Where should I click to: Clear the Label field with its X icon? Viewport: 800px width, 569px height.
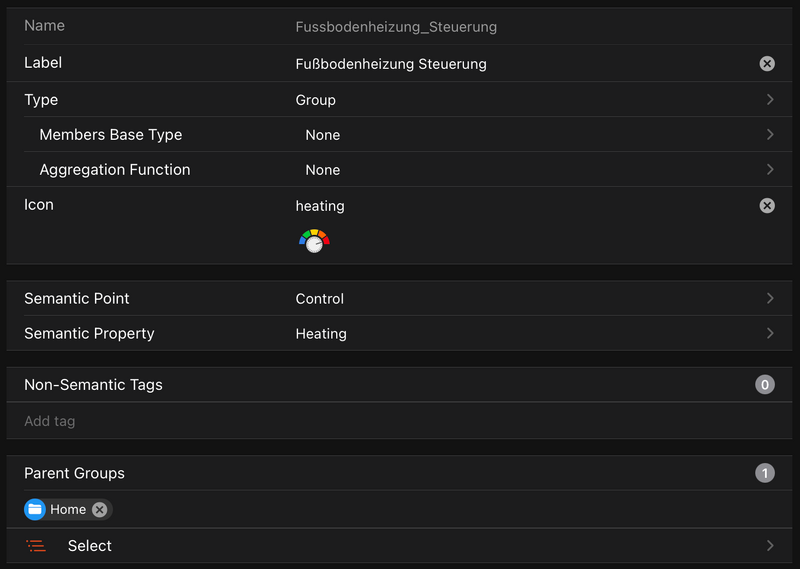(x=767, y=64)
